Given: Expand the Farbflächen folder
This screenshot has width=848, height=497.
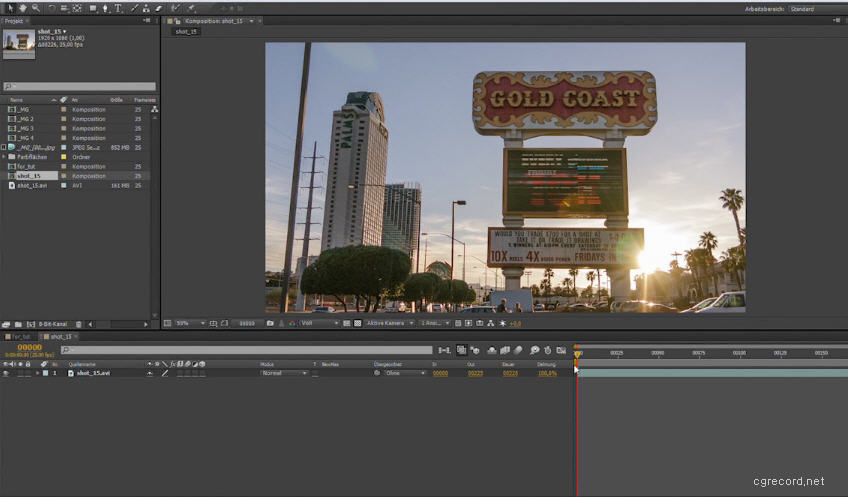Looking at the screenshot, I should click(4, 157).
